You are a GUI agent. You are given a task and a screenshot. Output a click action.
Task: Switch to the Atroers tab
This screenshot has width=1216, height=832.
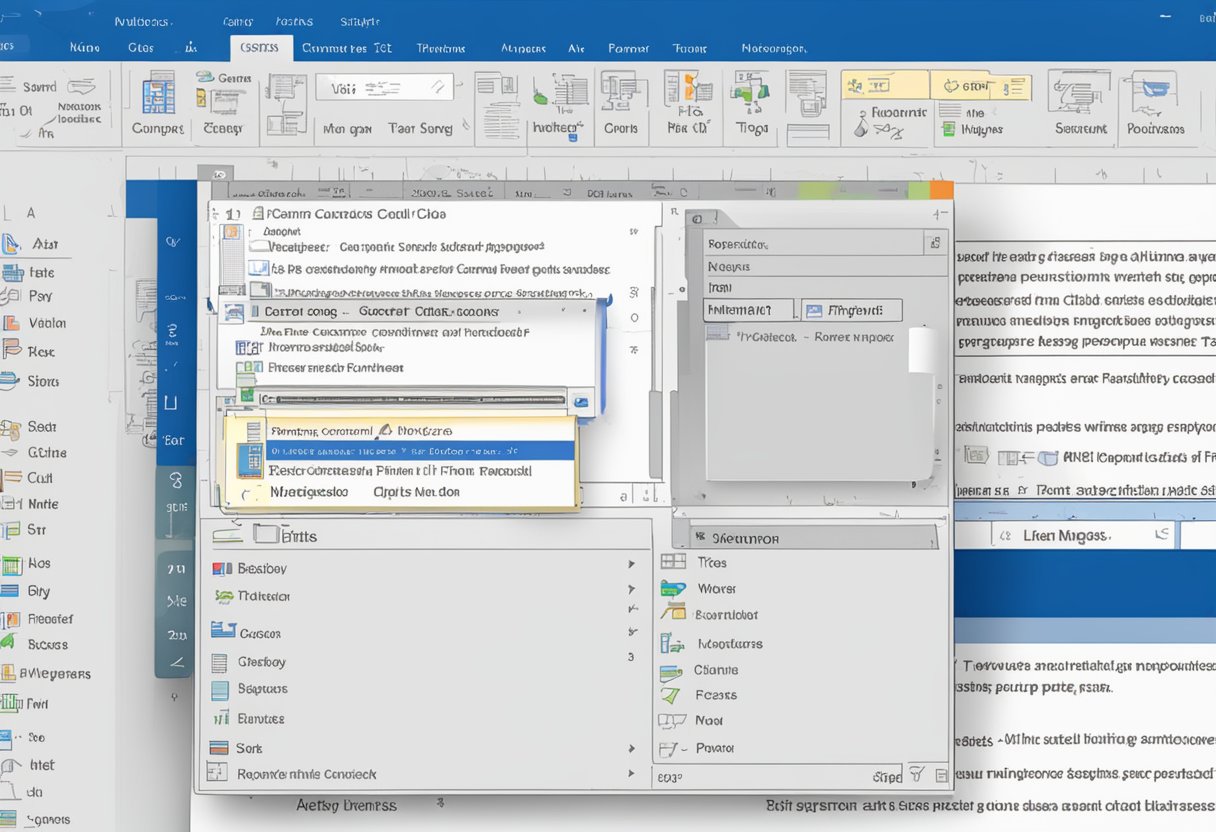pos(524,47)
